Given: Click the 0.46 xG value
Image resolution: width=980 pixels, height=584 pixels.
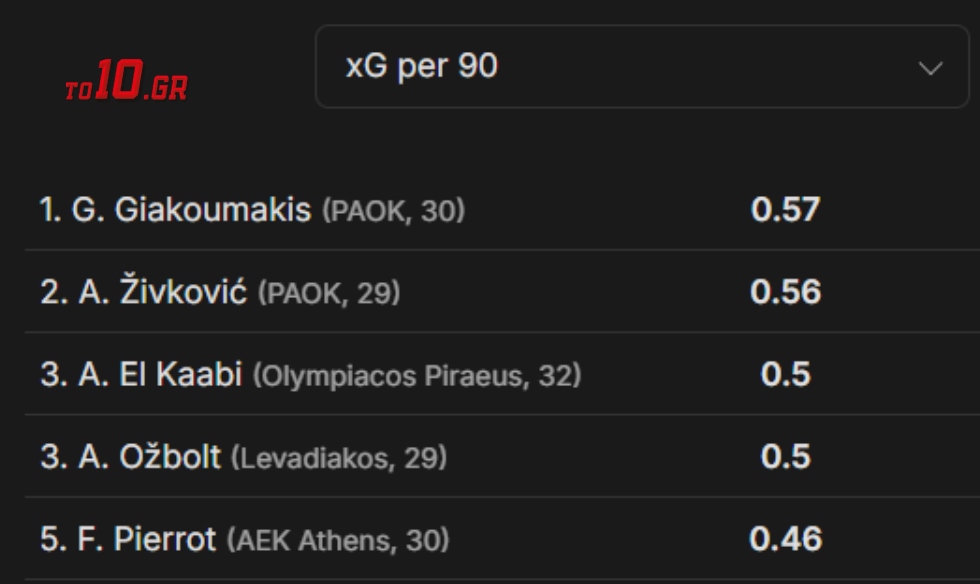Looking at the screenshot, I should point(785,540).
